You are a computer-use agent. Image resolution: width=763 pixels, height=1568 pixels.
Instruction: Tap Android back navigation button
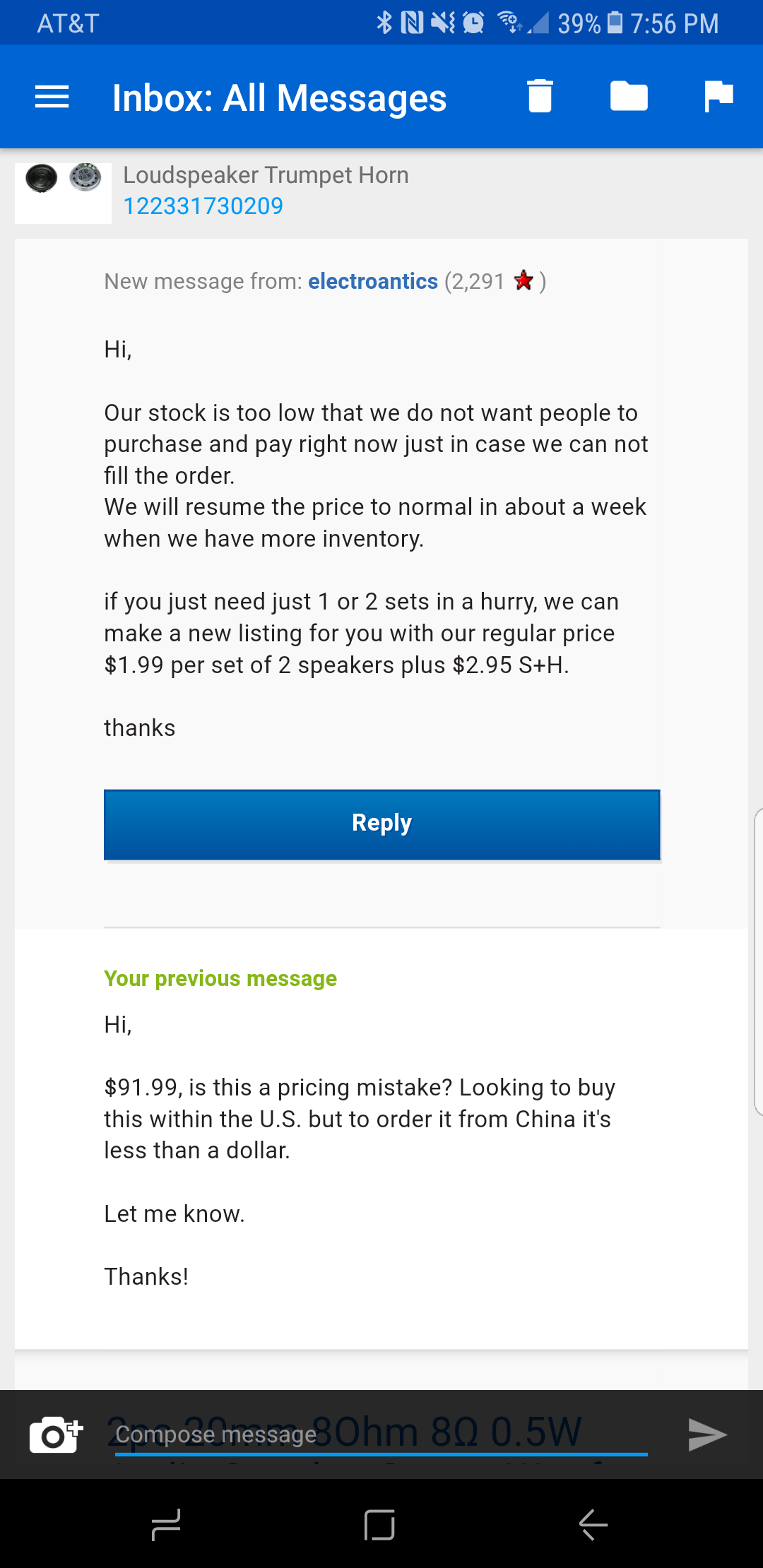coord(593,1525)
